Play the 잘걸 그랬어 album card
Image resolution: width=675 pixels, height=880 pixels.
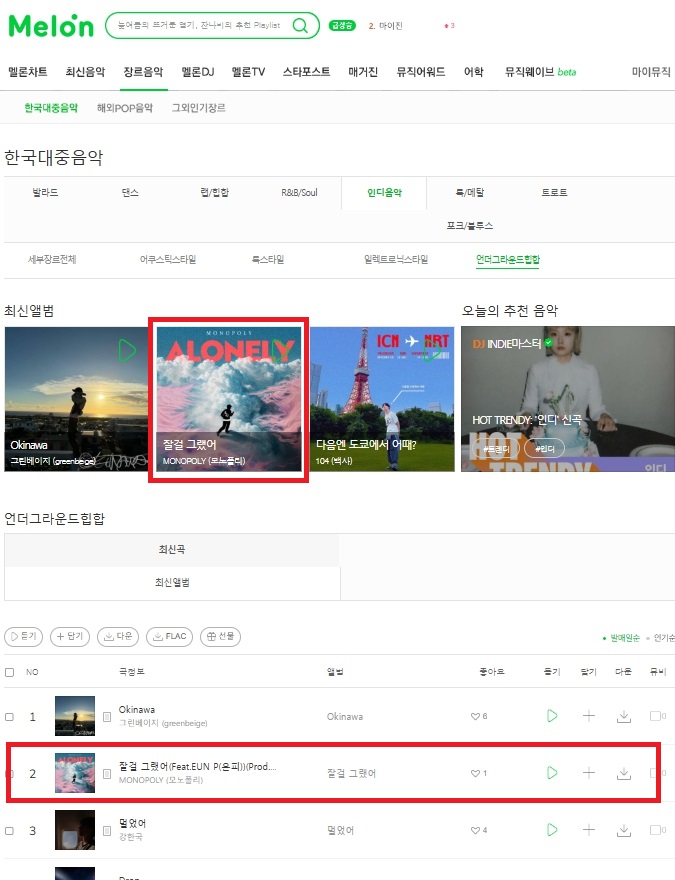279,350
